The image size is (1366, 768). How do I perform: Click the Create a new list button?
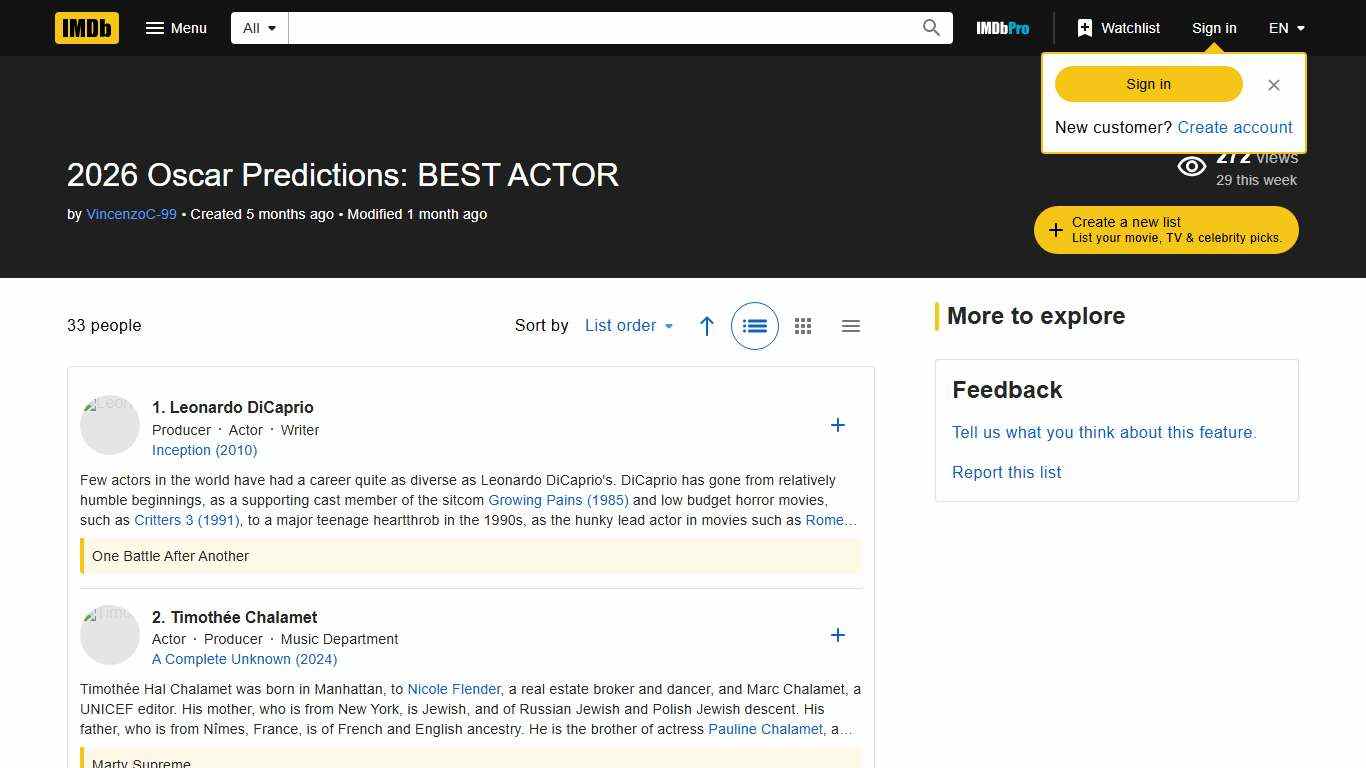pyautogui.click(x=1165, y=229)
